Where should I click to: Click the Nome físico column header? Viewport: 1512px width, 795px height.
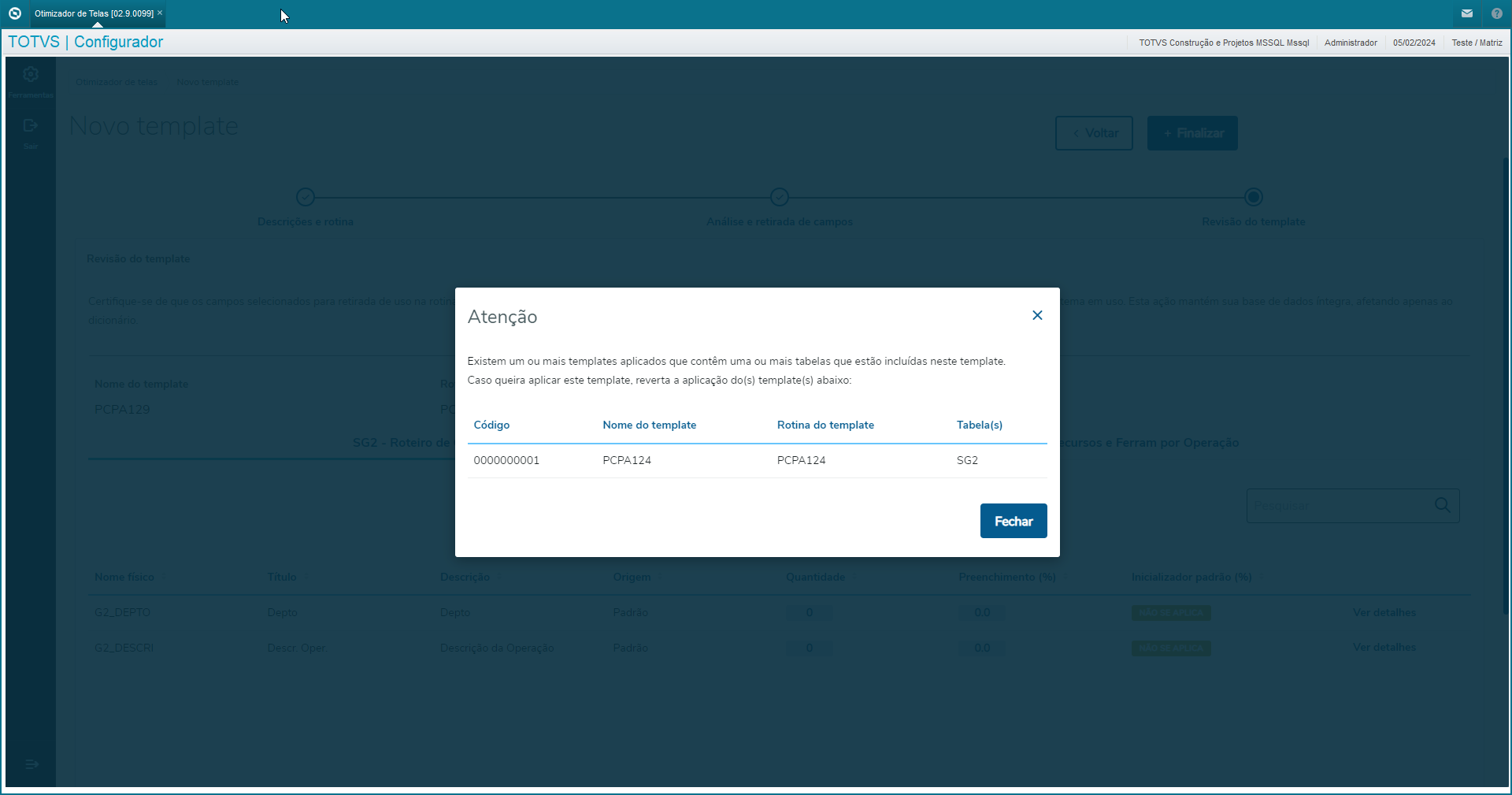(x=124, y=577)
